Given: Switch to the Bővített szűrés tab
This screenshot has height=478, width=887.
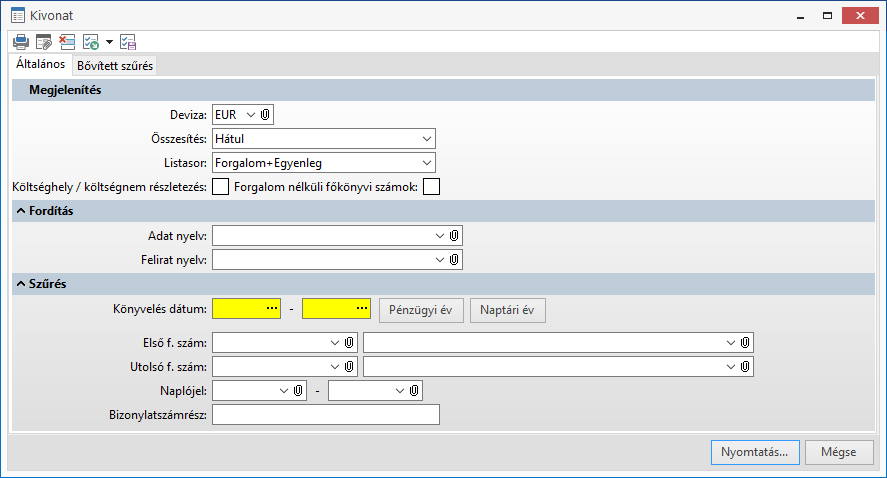Looking at the screenshot, I should [115, 65].
